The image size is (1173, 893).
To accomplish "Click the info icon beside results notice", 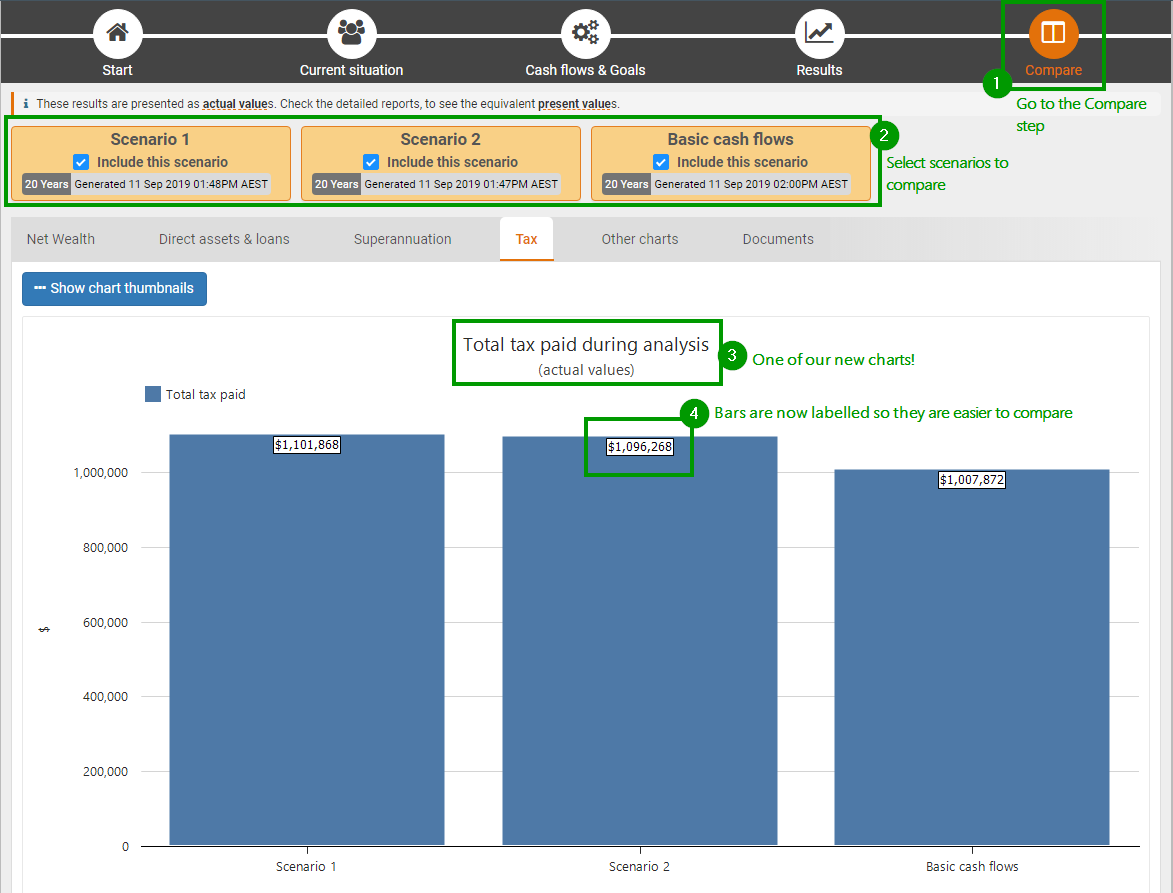I will tap(25, 104).
